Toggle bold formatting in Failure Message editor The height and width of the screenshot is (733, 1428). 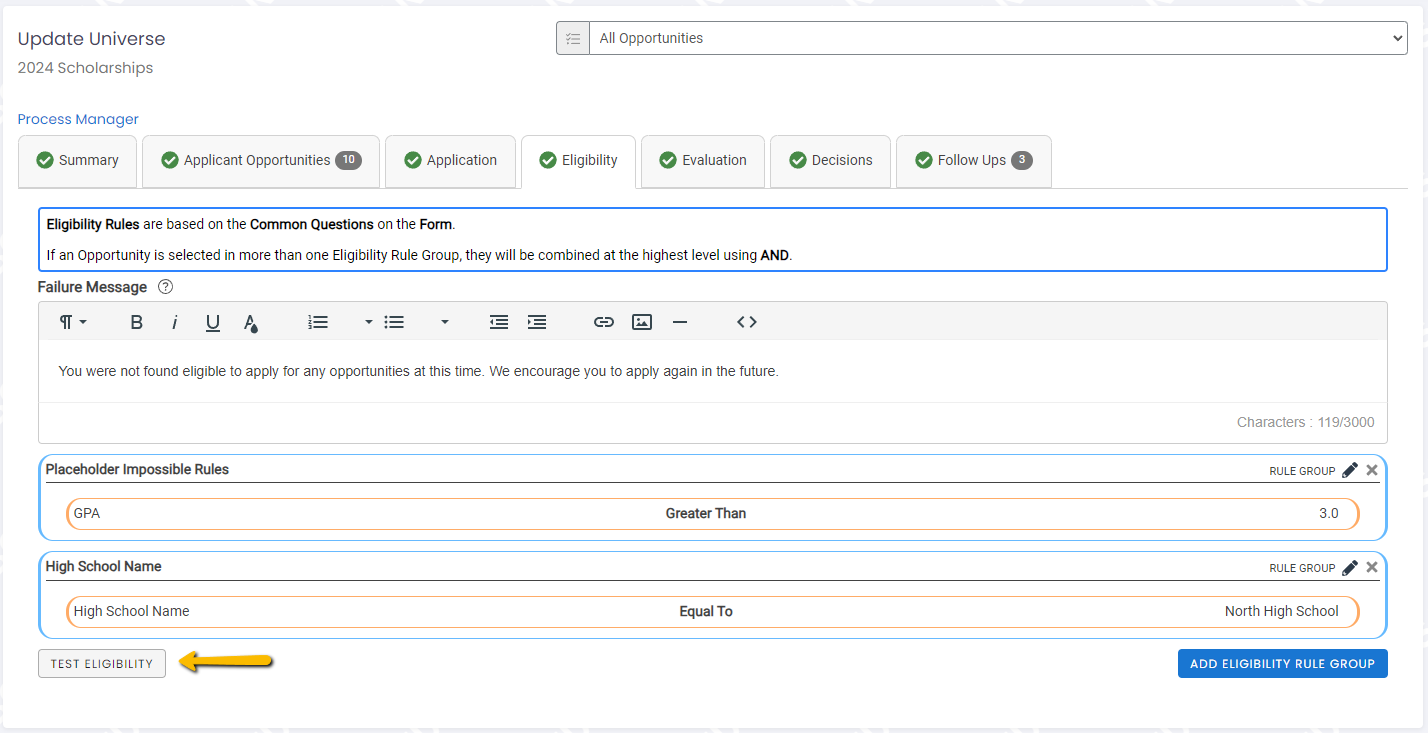137,322
